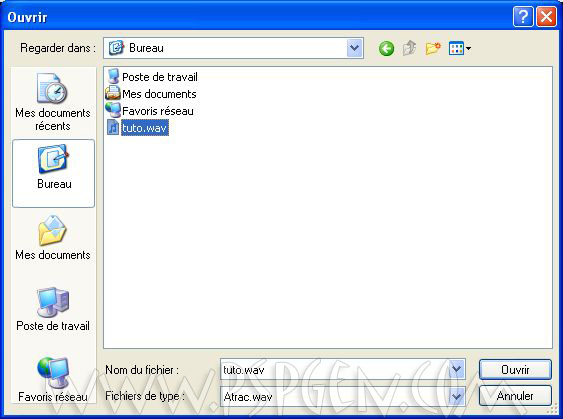Select the tuto.wav file
The width and height of the screenshot is (563, 419).
[x=138, y=128]
